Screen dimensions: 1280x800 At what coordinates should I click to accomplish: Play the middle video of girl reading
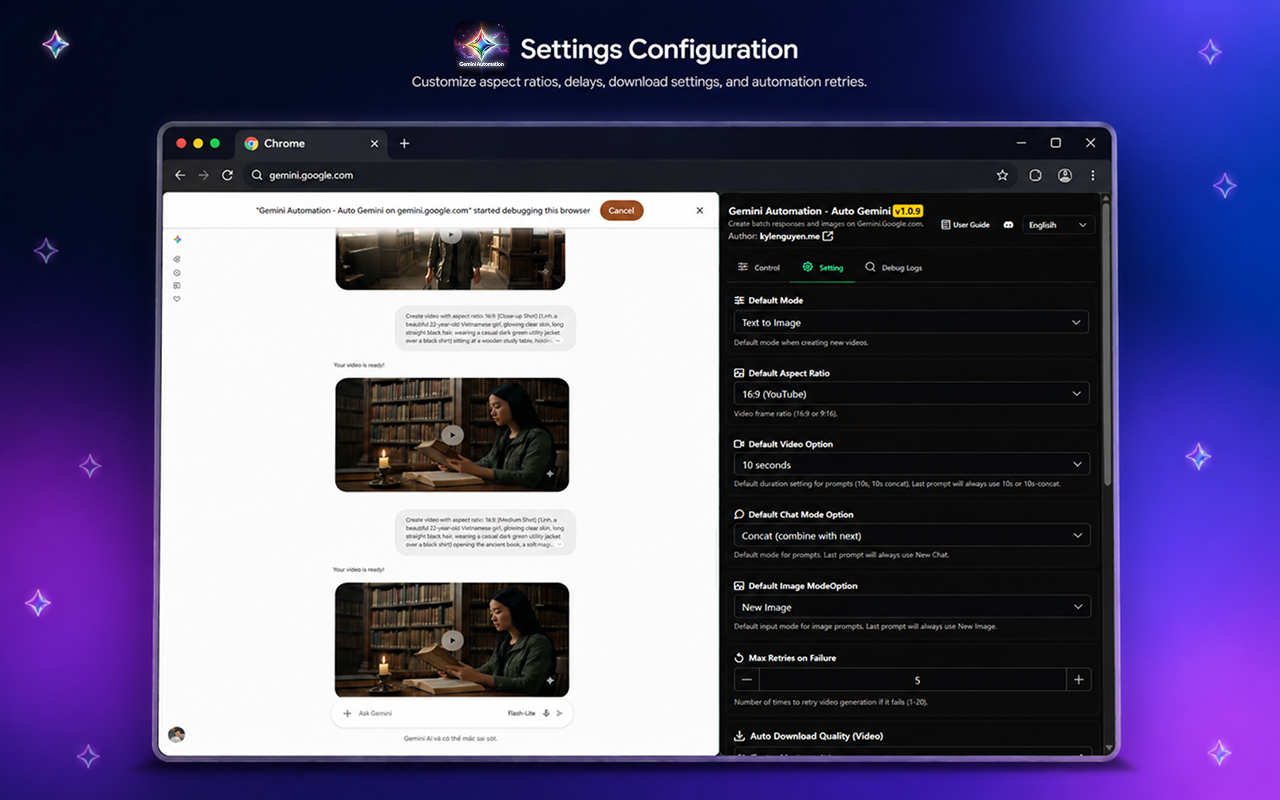click(x=453, y=435)
